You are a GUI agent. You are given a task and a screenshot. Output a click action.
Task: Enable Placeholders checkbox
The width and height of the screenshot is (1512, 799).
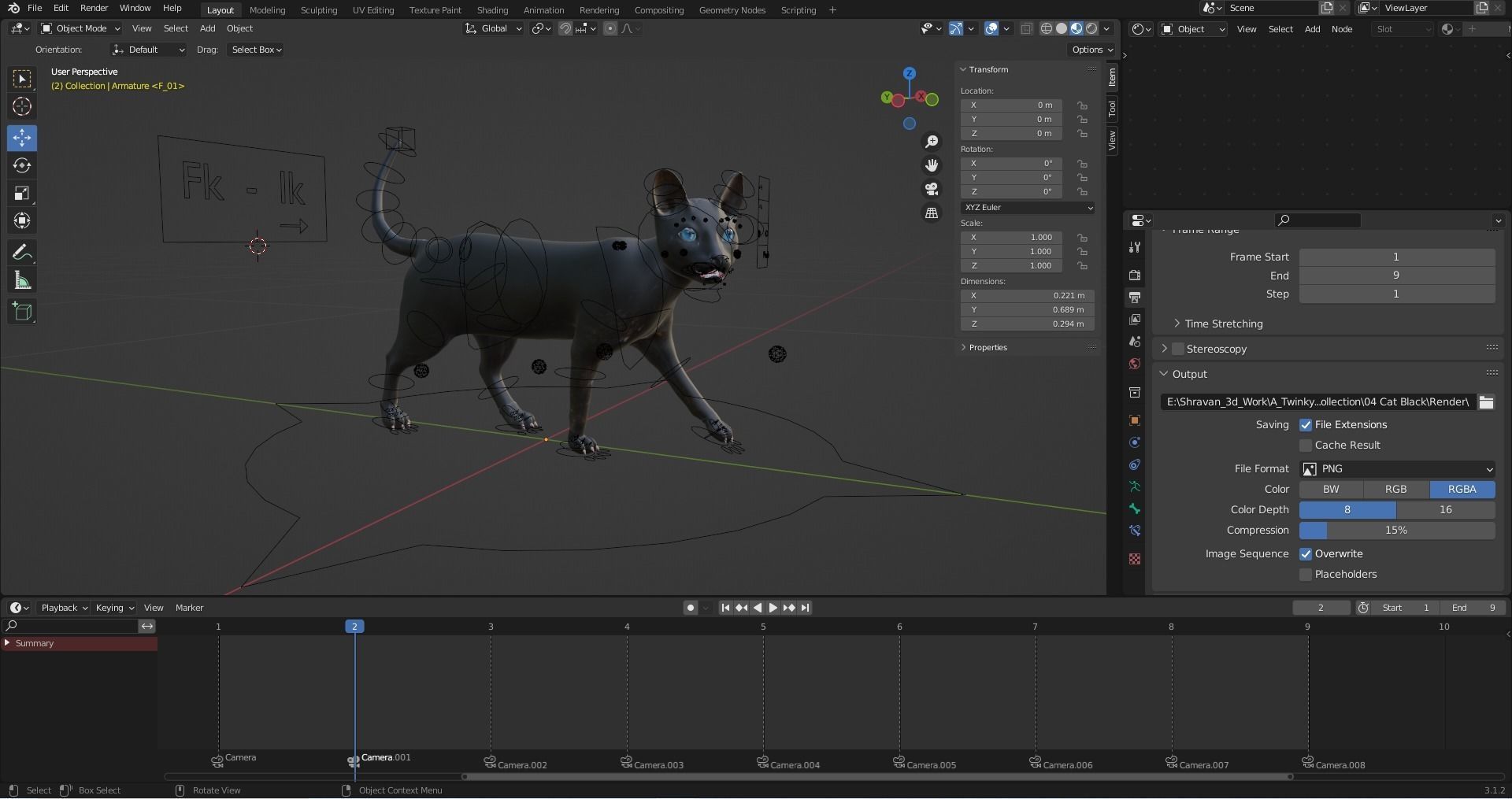1306,575
